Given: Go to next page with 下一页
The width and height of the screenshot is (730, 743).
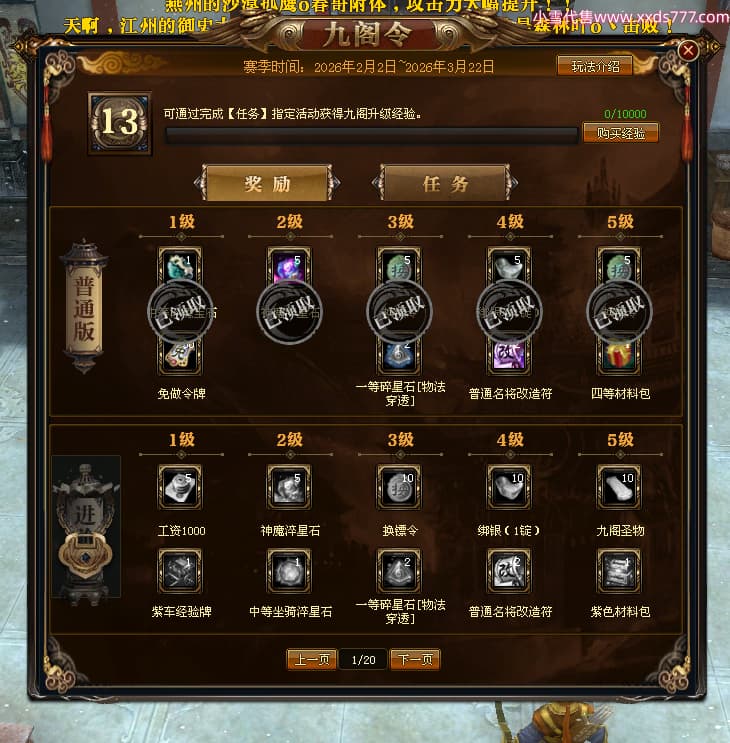Looking at the screenshot, I should (415, 660).
